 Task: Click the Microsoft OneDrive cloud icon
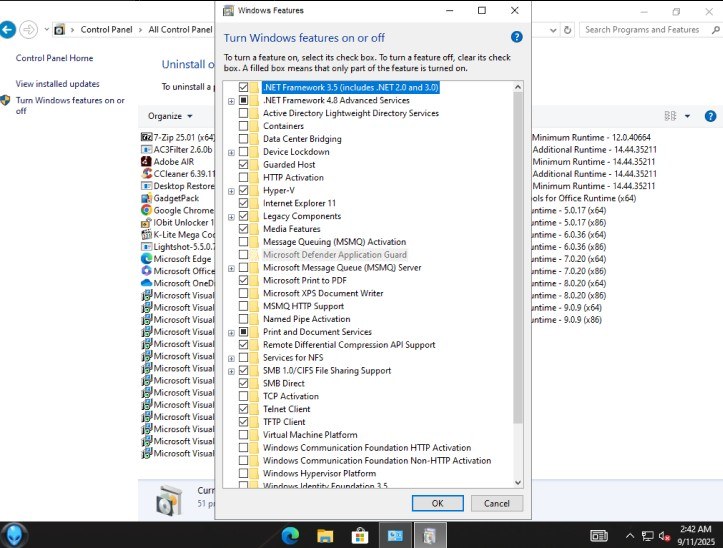point(146,283)
